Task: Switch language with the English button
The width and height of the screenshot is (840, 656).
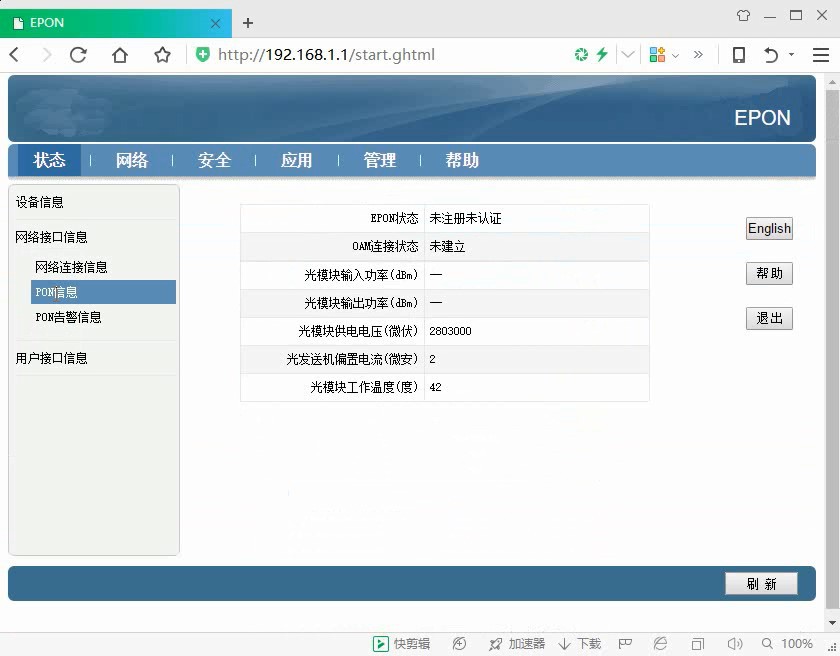Action: click(x=769, y=229)
